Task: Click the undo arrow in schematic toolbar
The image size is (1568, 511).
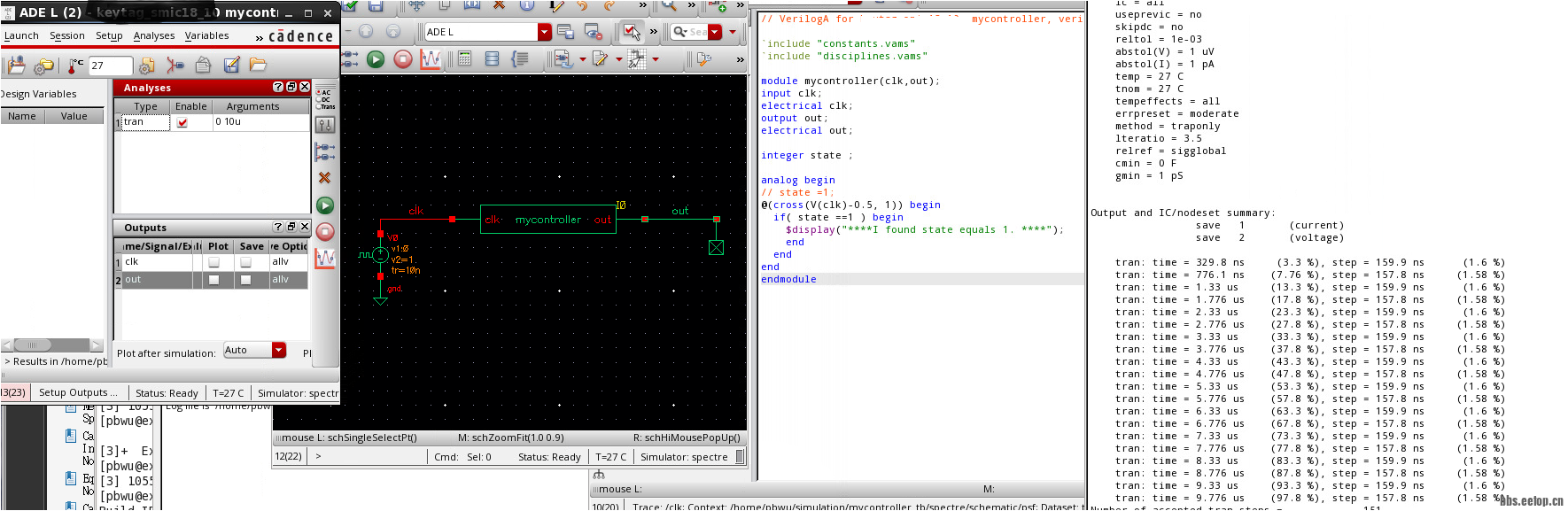Action: (x=582, y=4)
